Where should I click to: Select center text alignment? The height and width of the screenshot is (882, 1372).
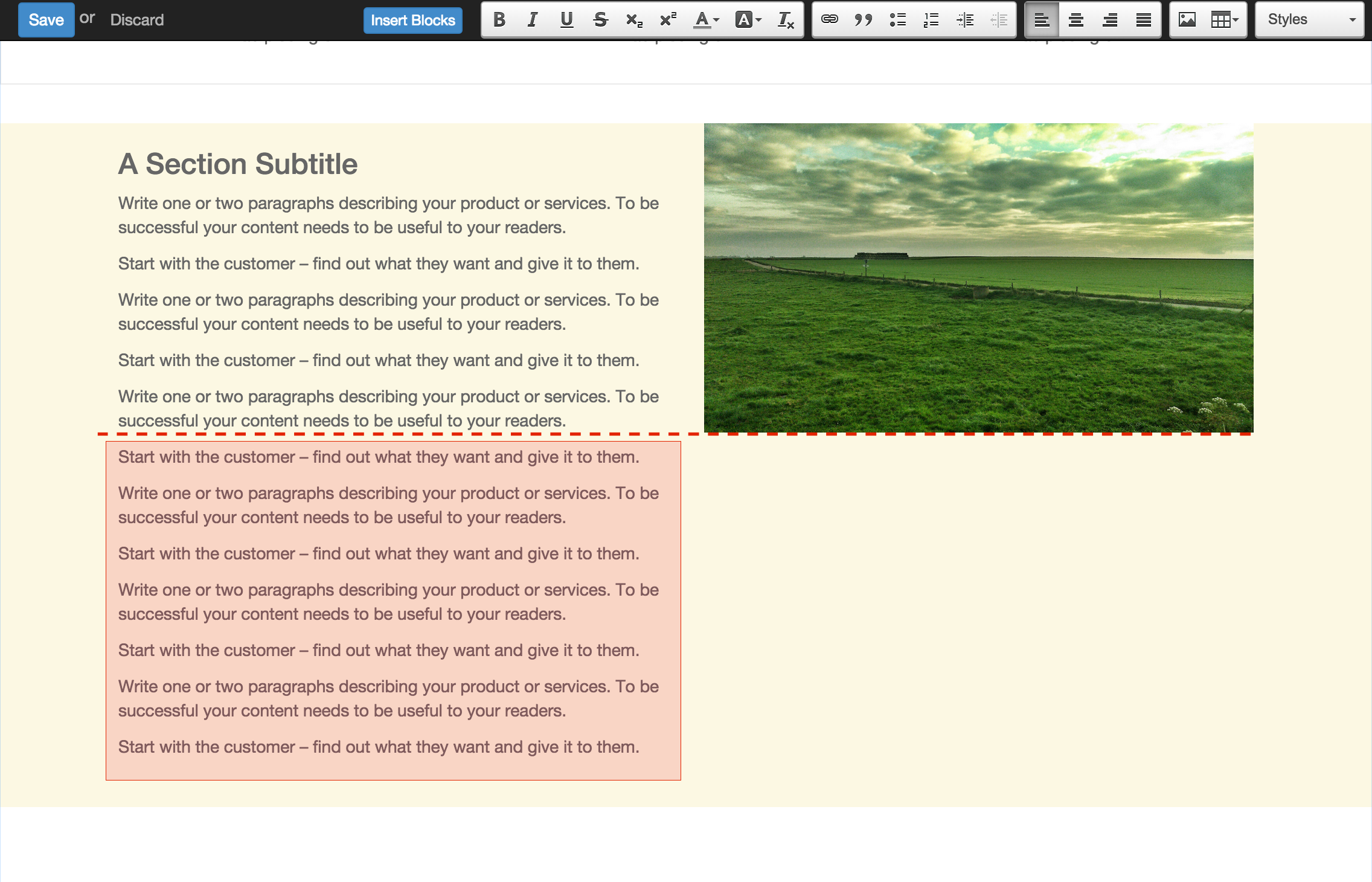pos(1075,20)
